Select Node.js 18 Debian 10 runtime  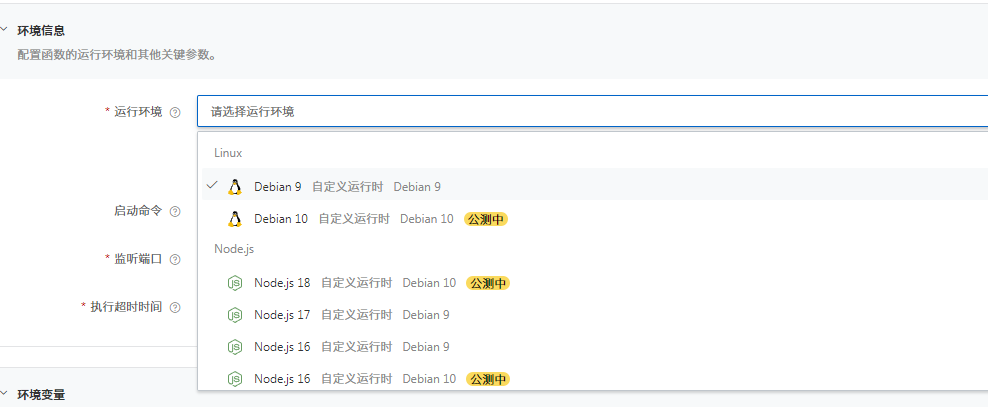pyautogui.click(x=595, y=283)
